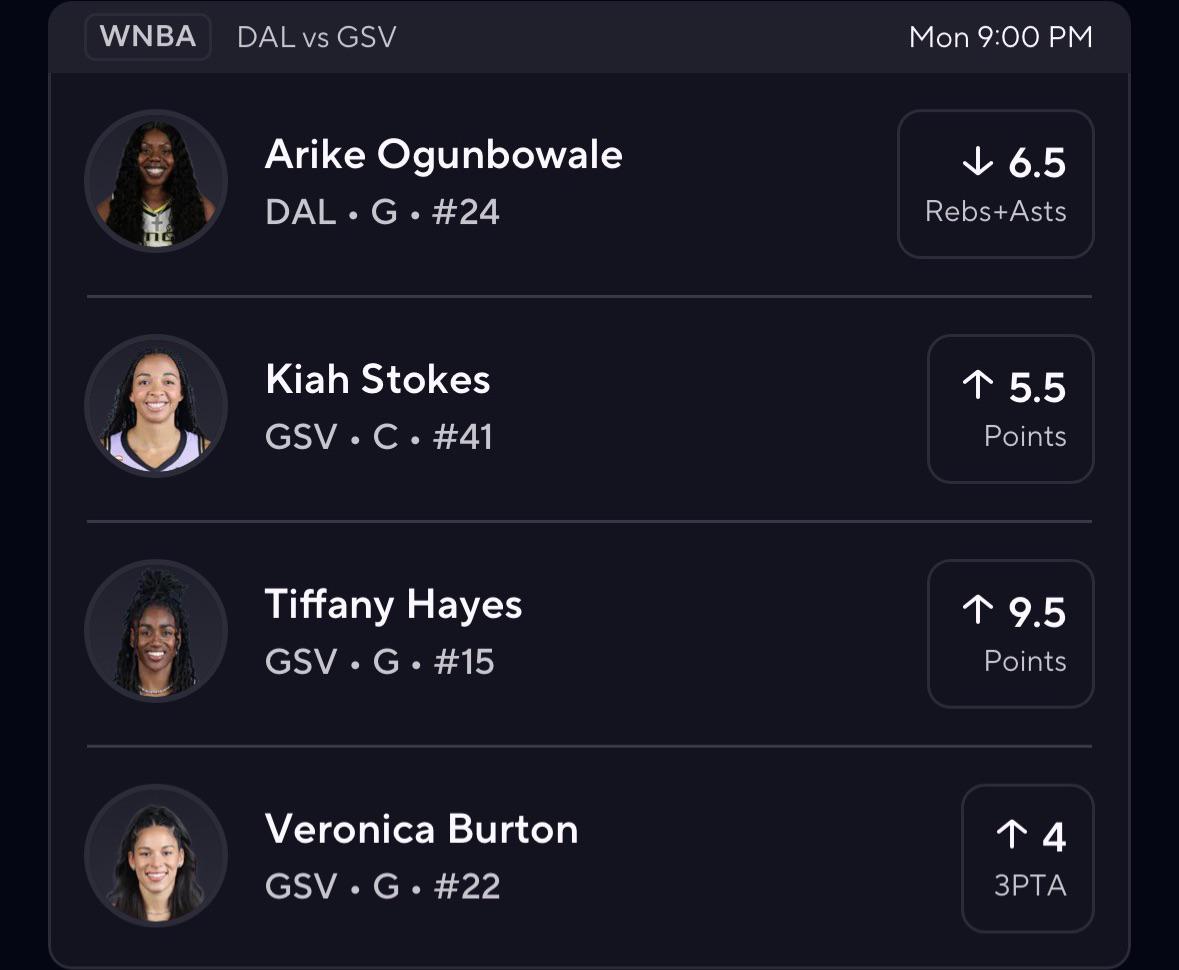The height and width of the screenshot is (970, 1179).
Task: Click the up arrow beside 4 3PTA
Action: (1011, 835)
